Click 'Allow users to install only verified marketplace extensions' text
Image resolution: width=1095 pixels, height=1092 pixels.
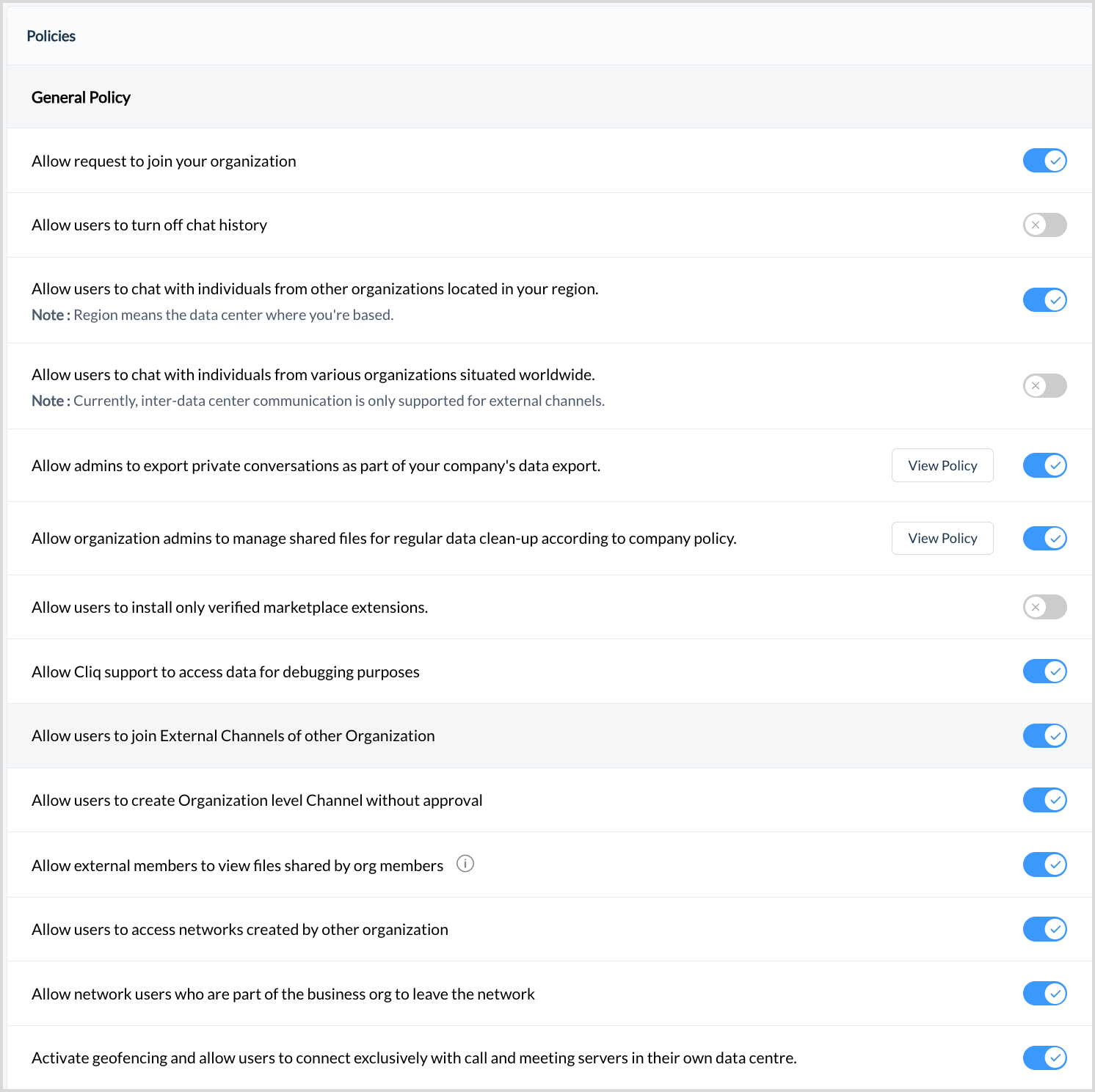click(230, 608)
